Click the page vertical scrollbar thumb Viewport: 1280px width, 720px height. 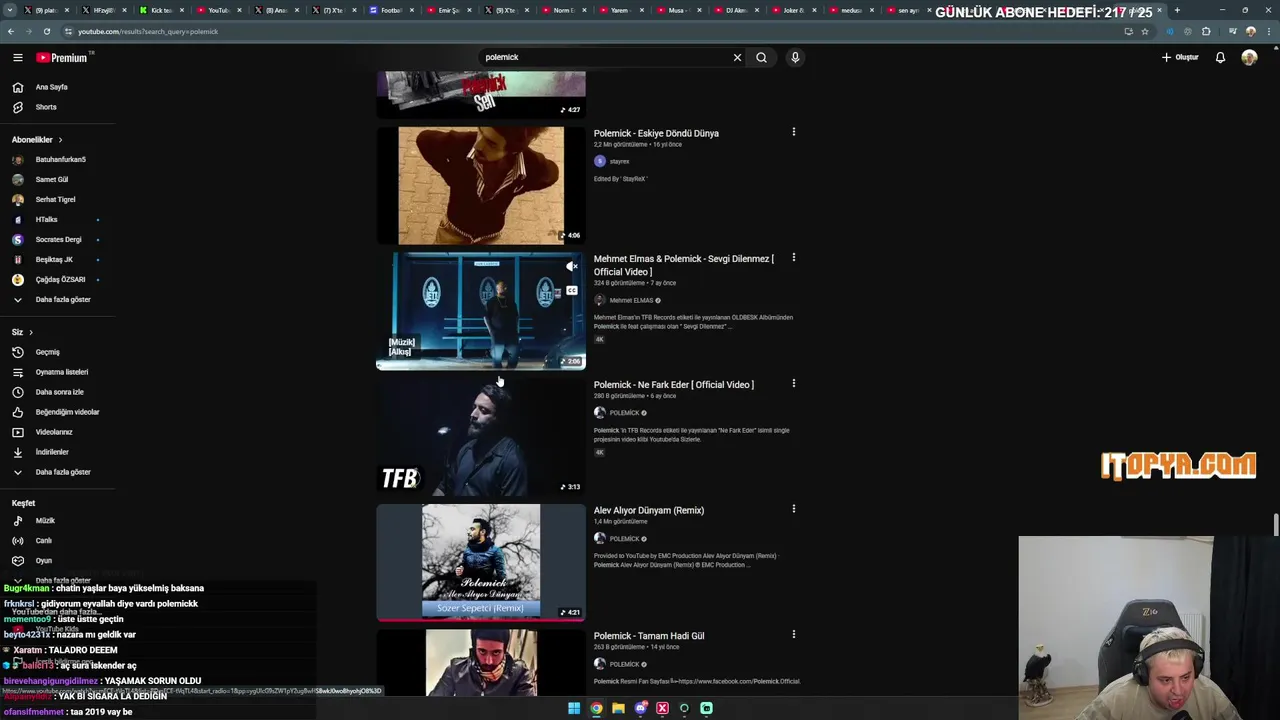(x=1275, y=524)
